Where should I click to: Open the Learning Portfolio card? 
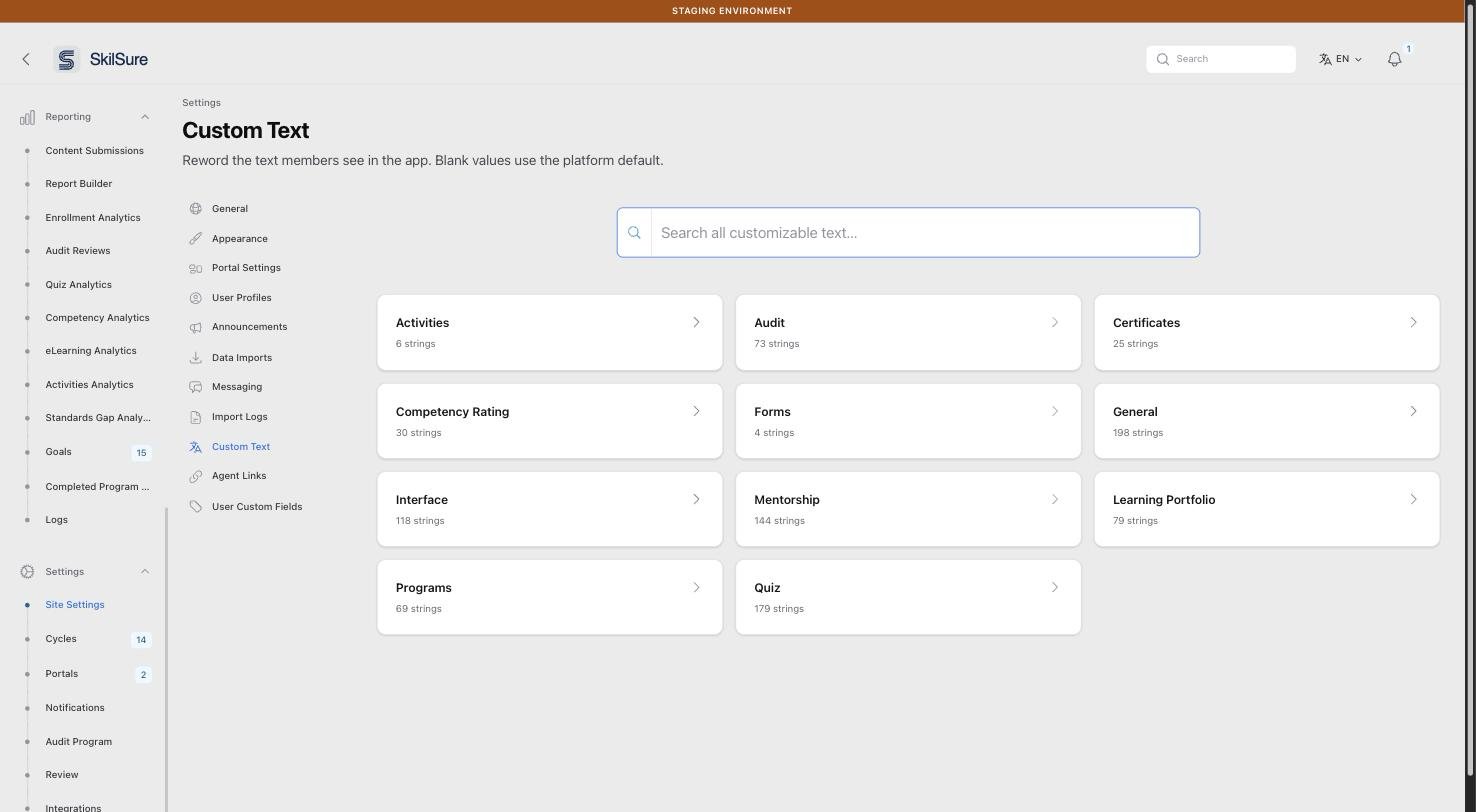pos(1267,509)
